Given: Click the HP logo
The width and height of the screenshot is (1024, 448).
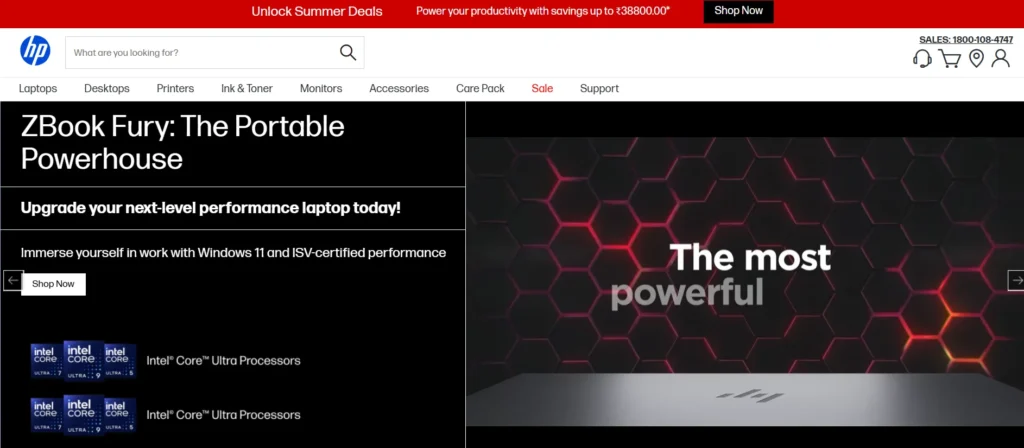Looking at the screenshot, I should [x=35, y=51].
